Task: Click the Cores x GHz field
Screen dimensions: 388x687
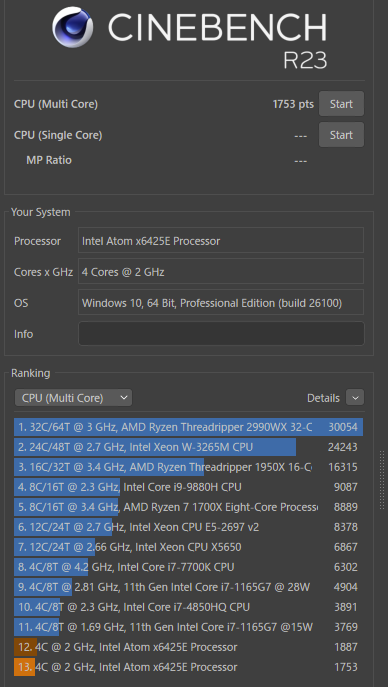Action: coord(221,271)
